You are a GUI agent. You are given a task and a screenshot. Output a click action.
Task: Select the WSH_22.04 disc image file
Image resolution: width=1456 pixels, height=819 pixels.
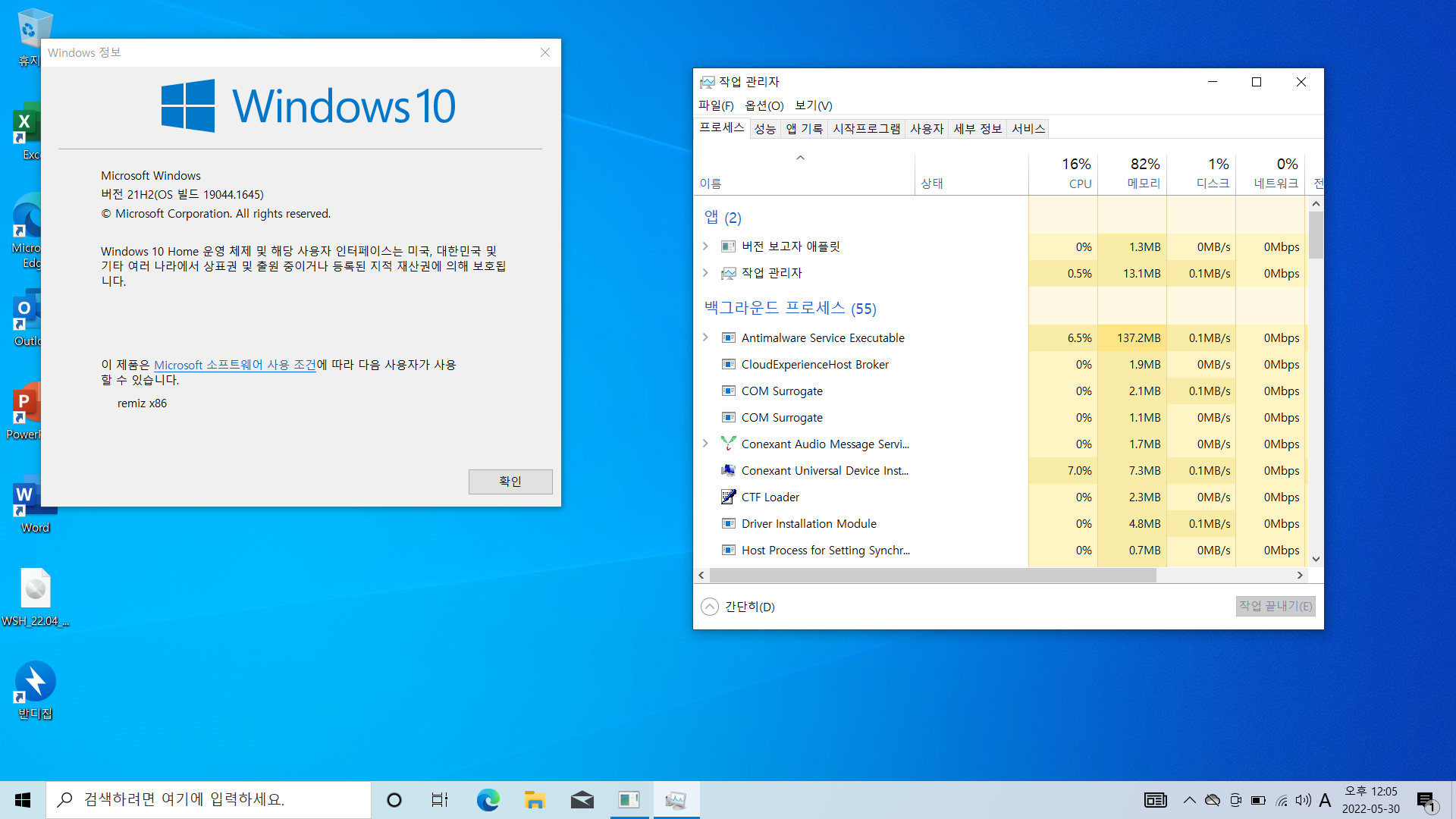click(x=35, y=598)
